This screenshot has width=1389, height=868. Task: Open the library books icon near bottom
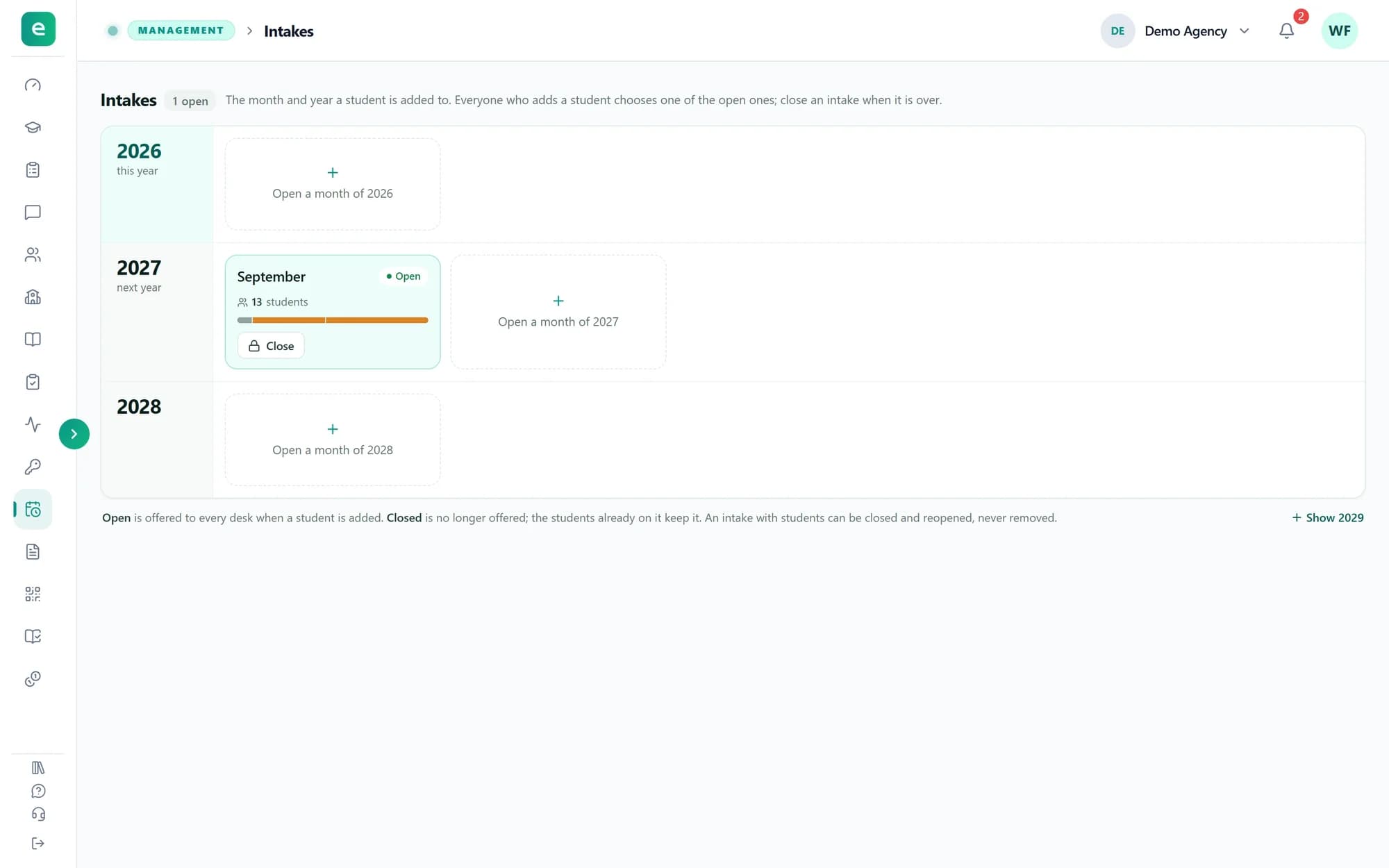point(38,767)
